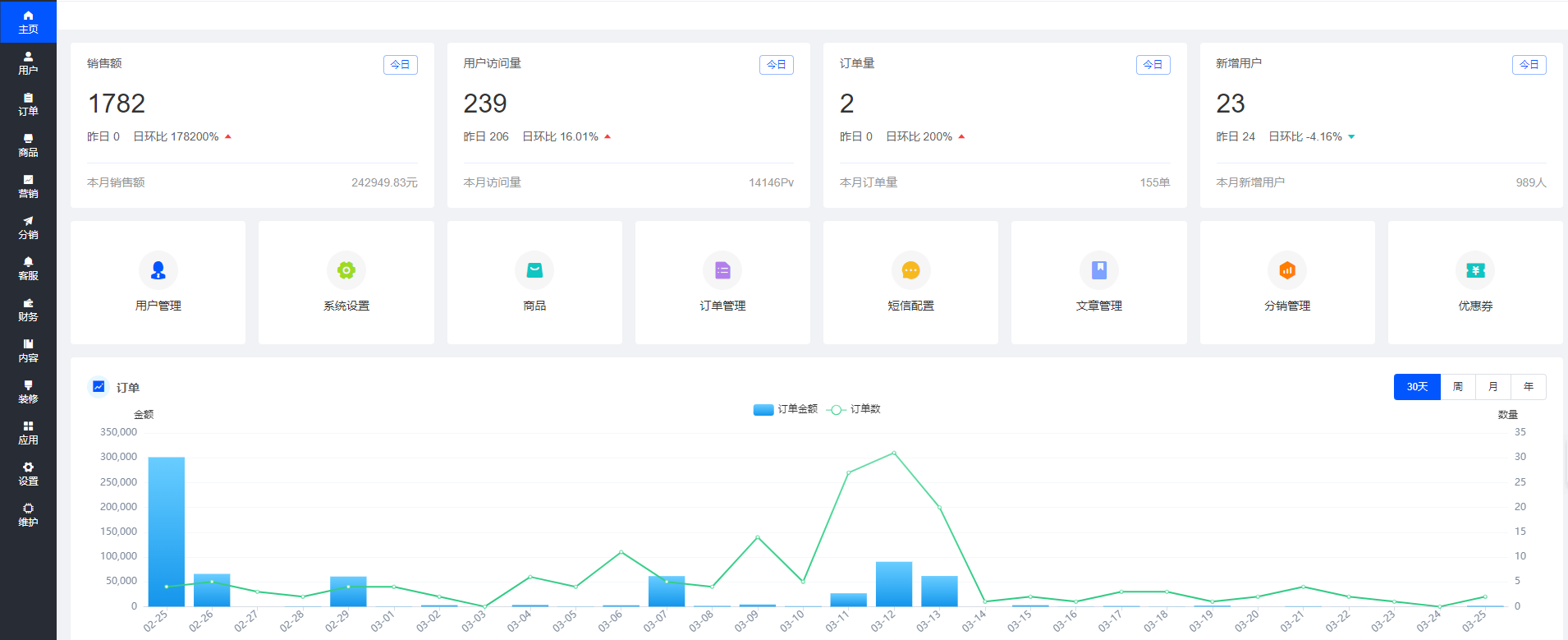Open the 文章管理 shortcut label
This screenshot has height=640, width=1568.
tap(1099, 306)
